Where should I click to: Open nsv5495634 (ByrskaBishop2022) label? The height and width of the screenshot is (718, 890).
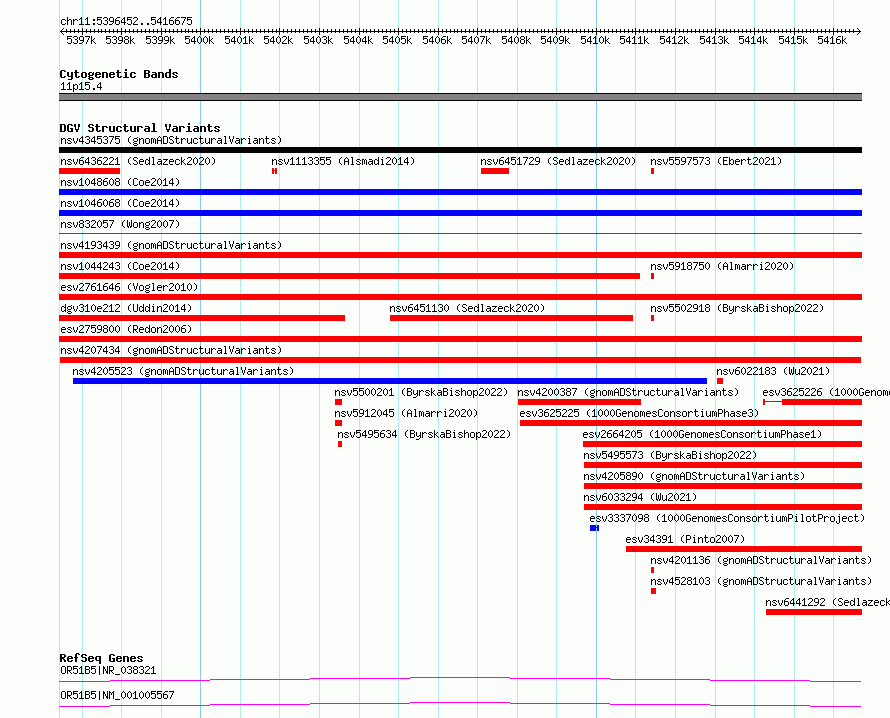tap(424, 434)
